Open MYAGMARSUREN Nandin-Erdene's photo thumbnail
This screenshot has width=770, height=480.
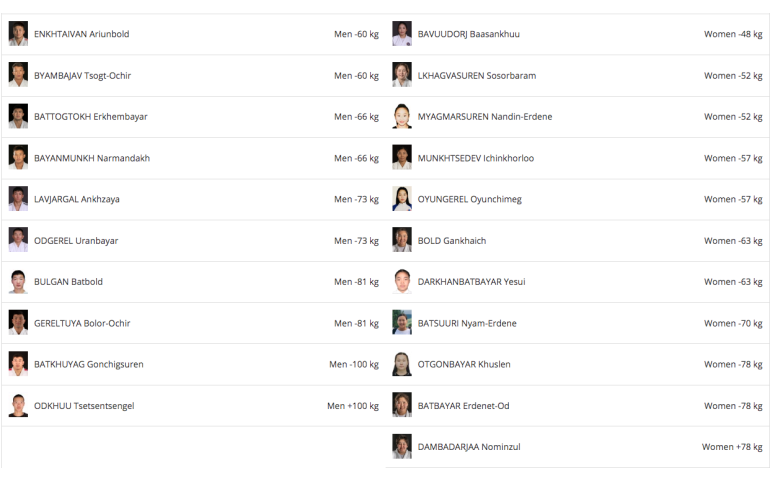point(402,117)
